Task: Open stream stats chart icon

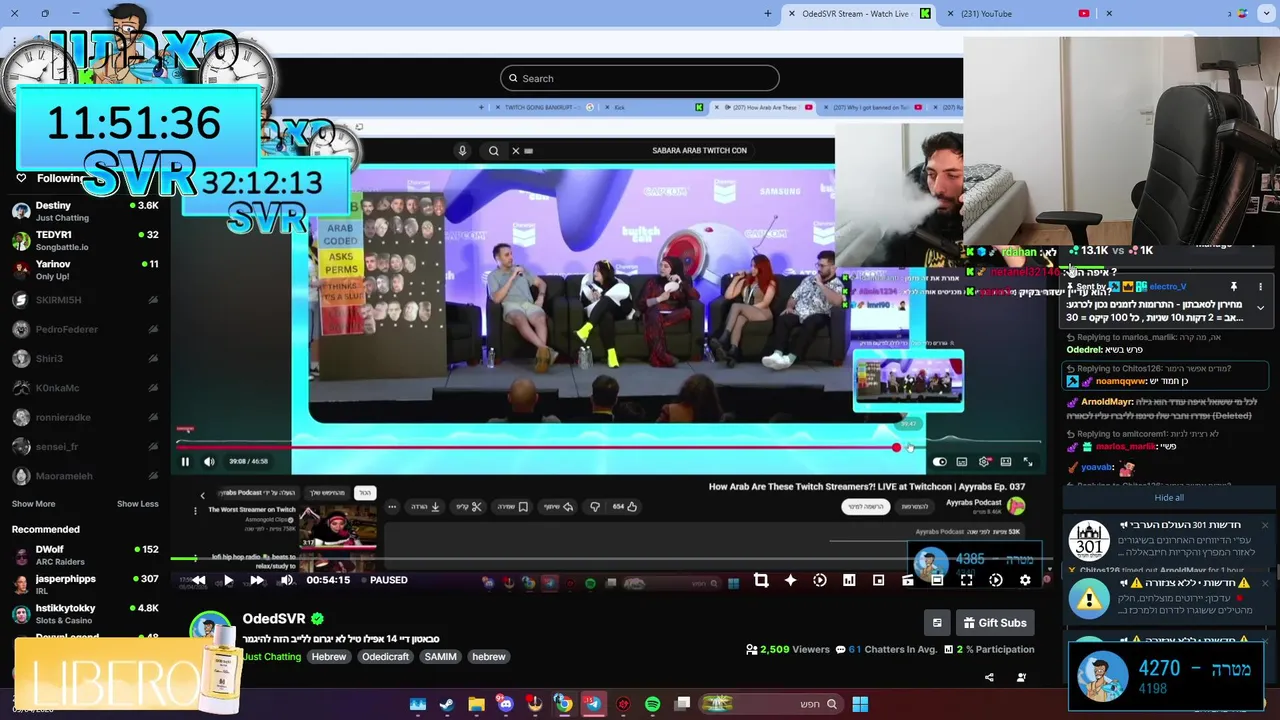Action: click(849, 580)
